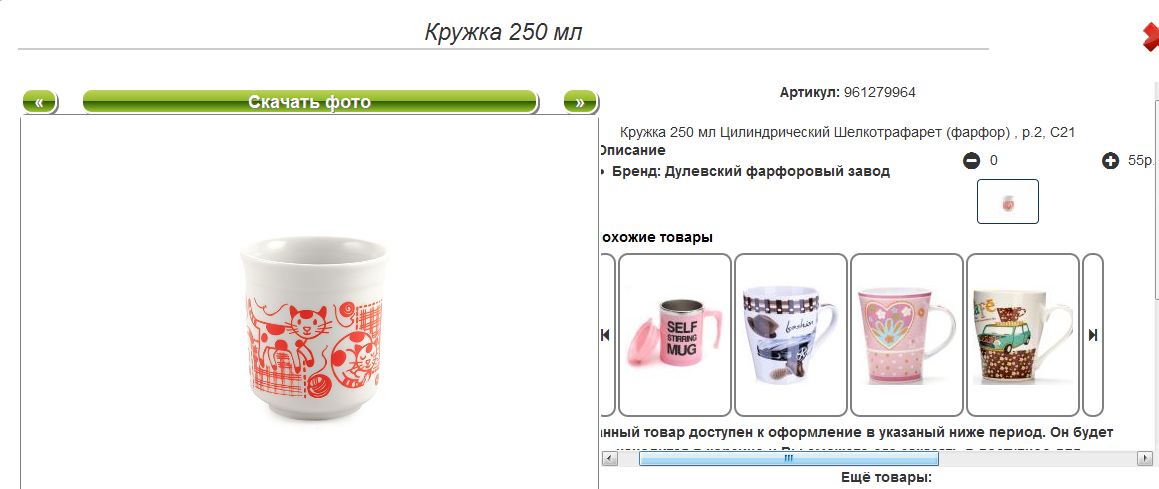Increase quantity with the plus icon
The width and height of the screenshot is (1159, 489).
pyautogui.click(x=1110, y=160)
